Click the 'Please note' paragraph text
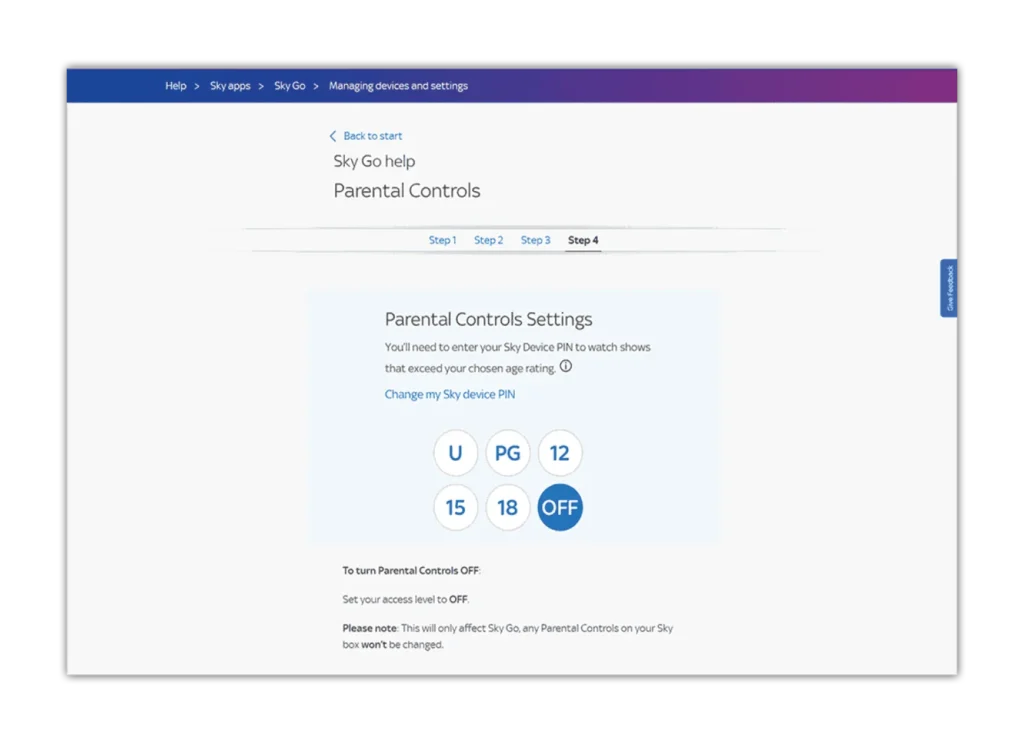 pos(507,636)
